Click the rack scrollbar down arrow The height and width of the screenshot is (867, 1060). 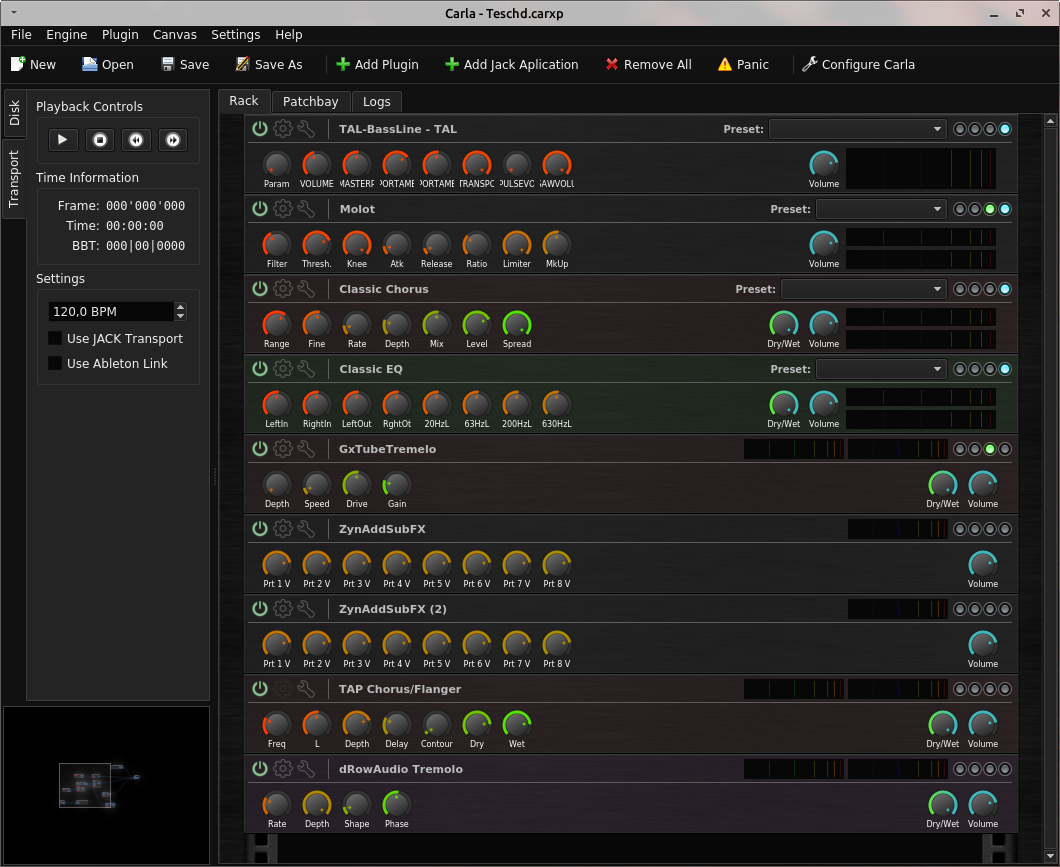[1051, 857]
